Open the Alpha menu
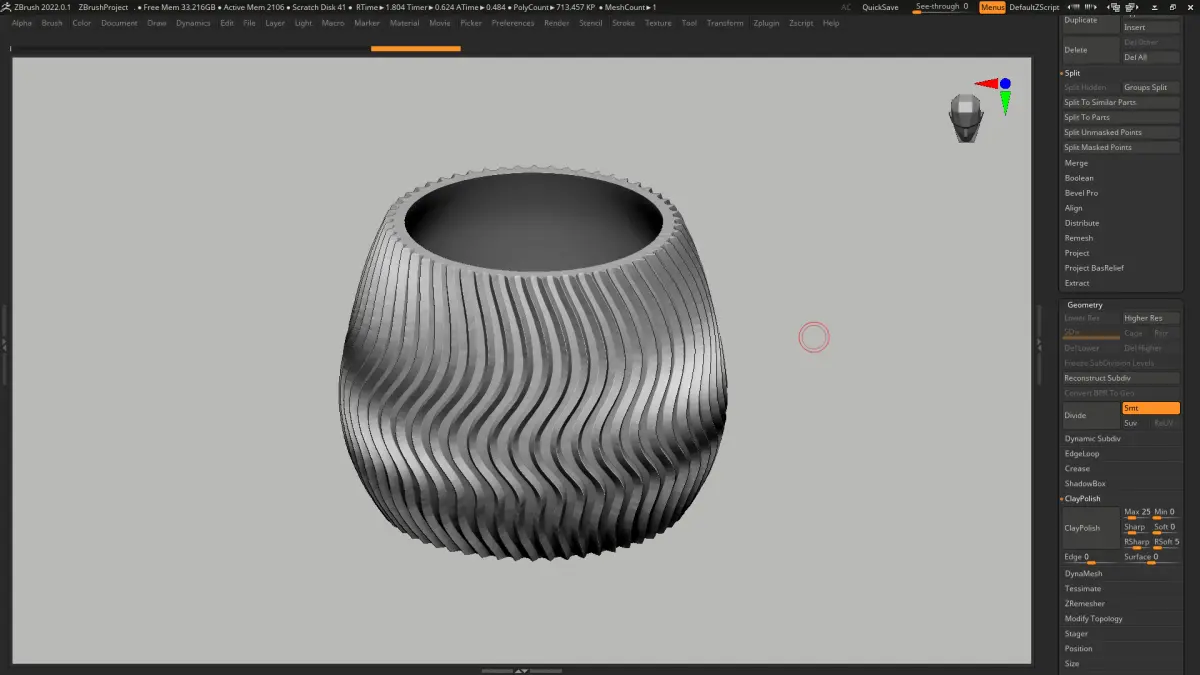Image resolution: width=1200 pixels, height=675 pixels. [22, 23]
